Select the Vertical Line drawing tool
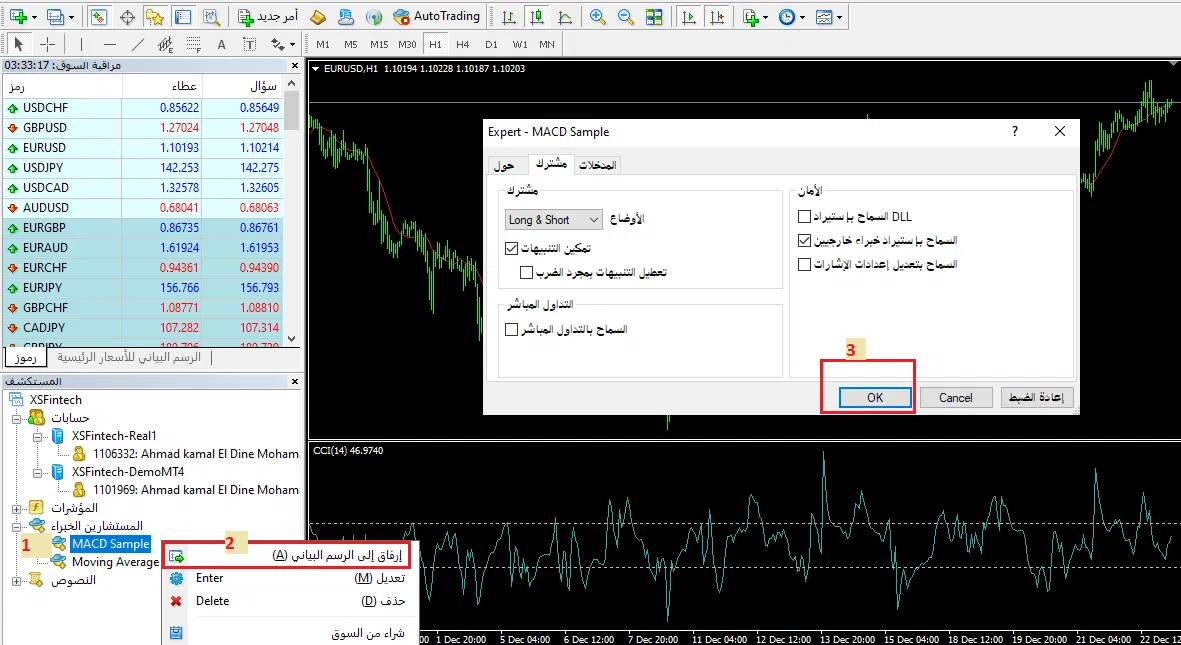Image resolution: width=1181 pixels, height=645 pixels. pos(81,44)
